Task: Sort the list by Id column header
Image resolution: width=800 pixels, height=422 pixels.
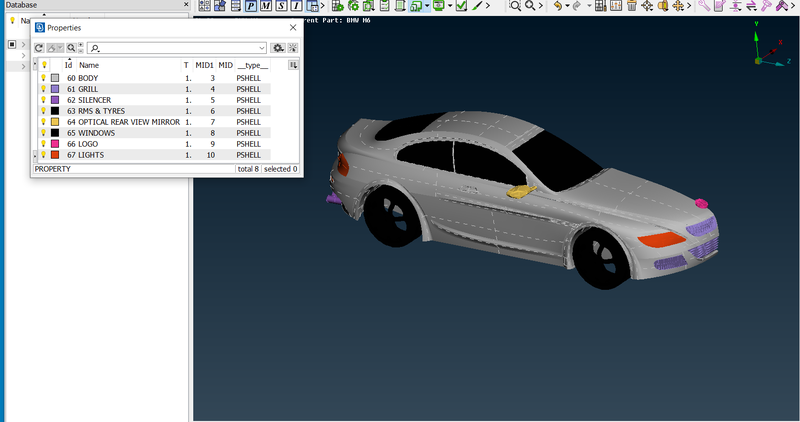Action: point(68,65)
